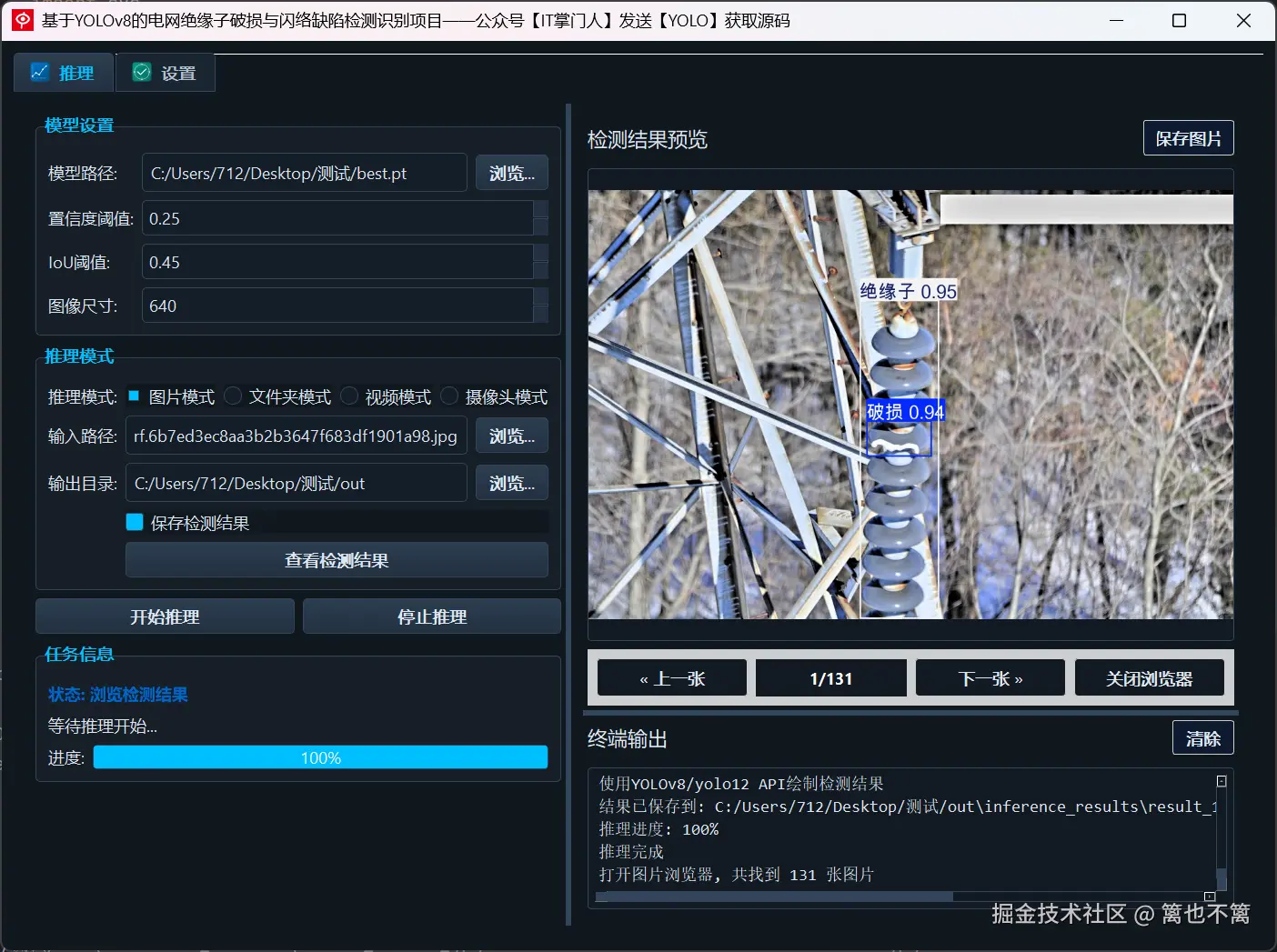Select 图片模式 inference mode
1277x952 pixels.
(x=171, y=396)
